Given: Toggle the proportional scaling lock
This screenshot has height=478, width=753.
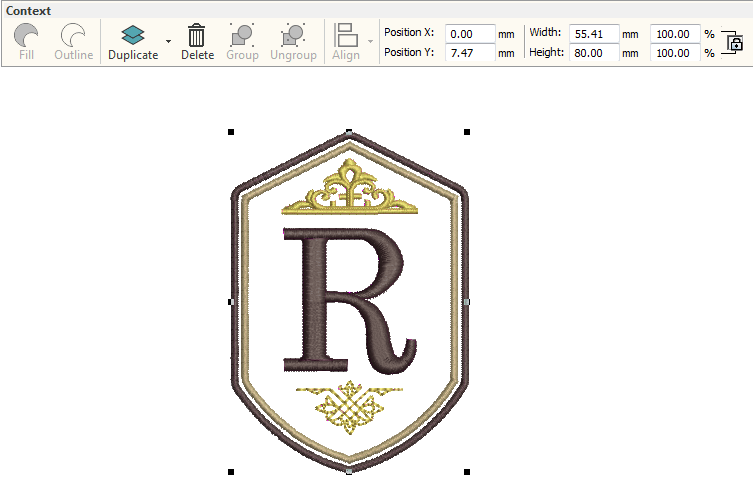Looking at the screenshot, I should tap(733, 43).
